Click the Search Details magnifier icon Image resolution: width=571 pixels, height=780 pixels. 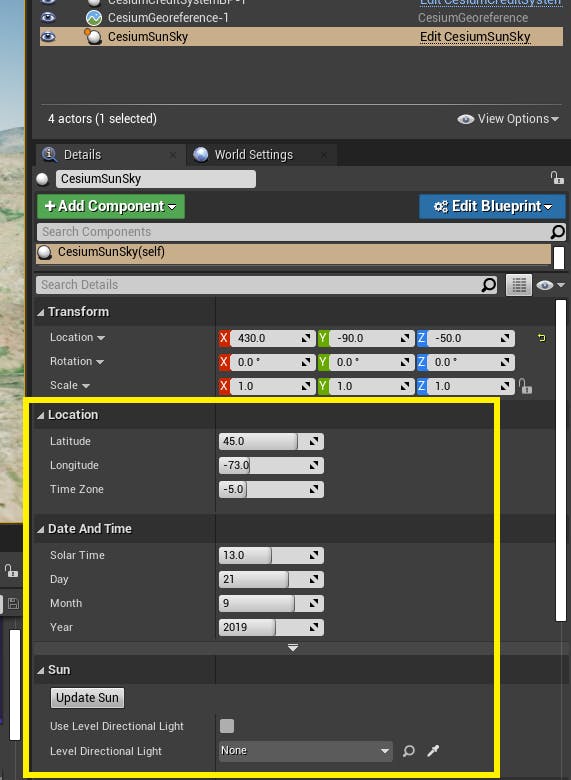pyautogui.click(x=488, y=285)
